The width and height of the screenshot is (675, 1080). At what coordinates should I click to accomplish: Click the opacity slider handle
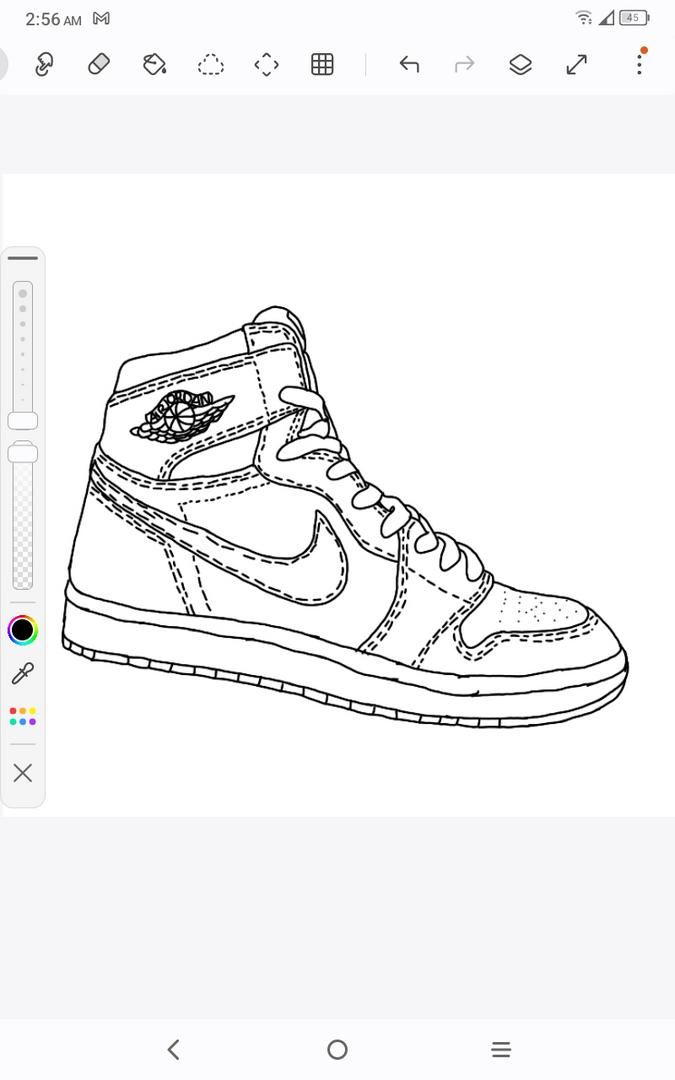point(23,453)
